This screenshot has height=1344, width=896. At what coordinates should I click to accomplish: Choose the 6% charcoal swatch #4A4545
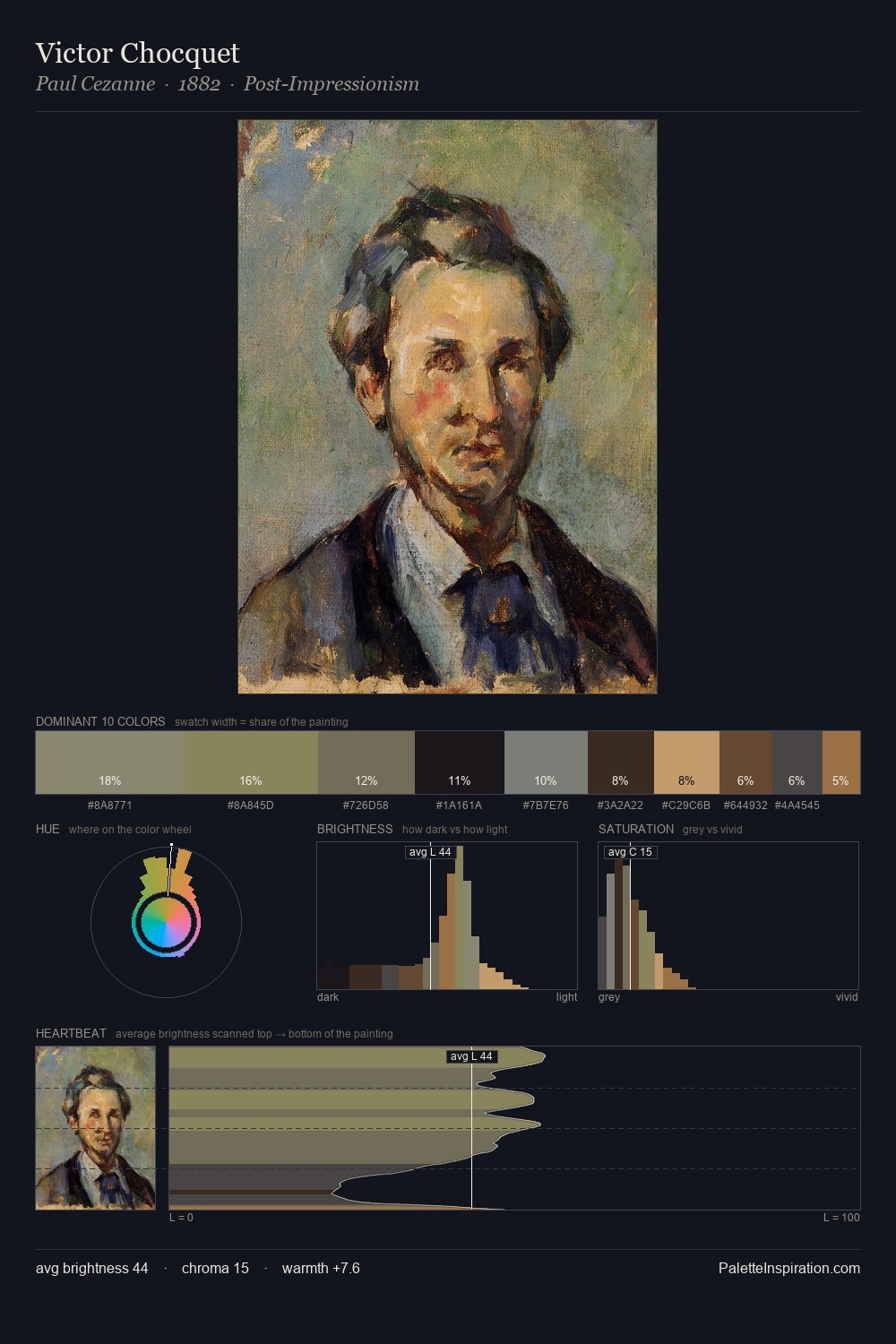(x=797, y=762)
